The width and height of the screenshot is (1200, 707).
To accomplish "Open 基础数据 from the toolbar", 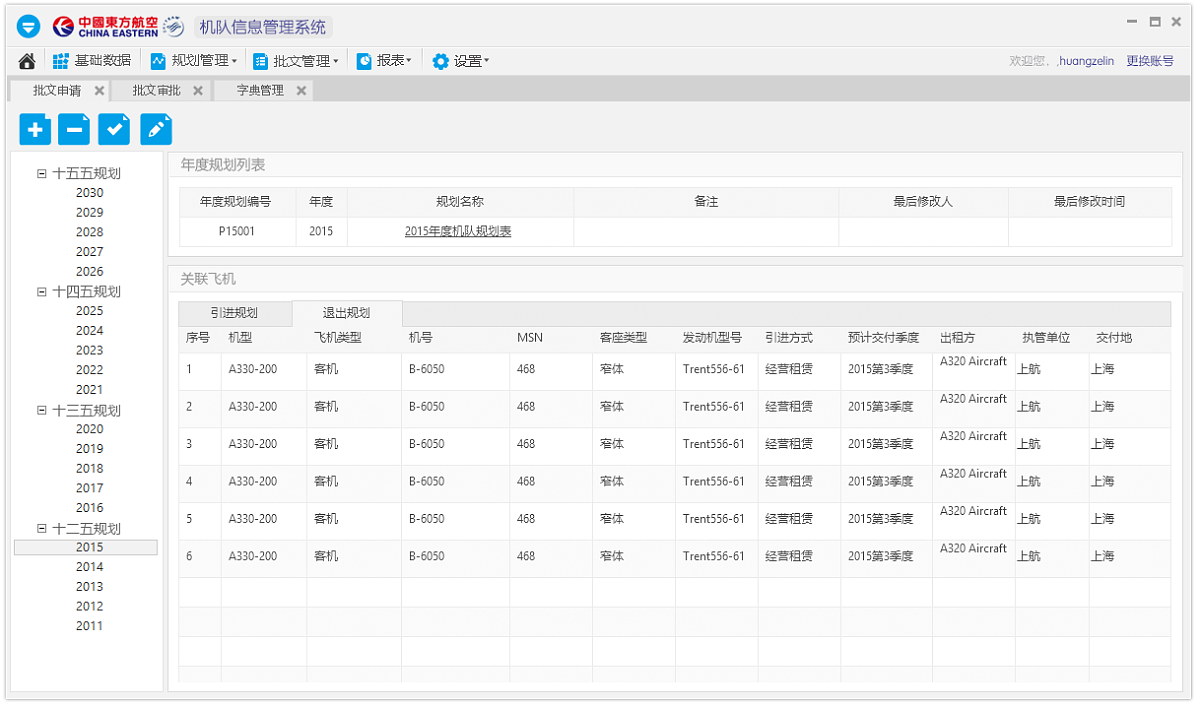I will 92,61.
